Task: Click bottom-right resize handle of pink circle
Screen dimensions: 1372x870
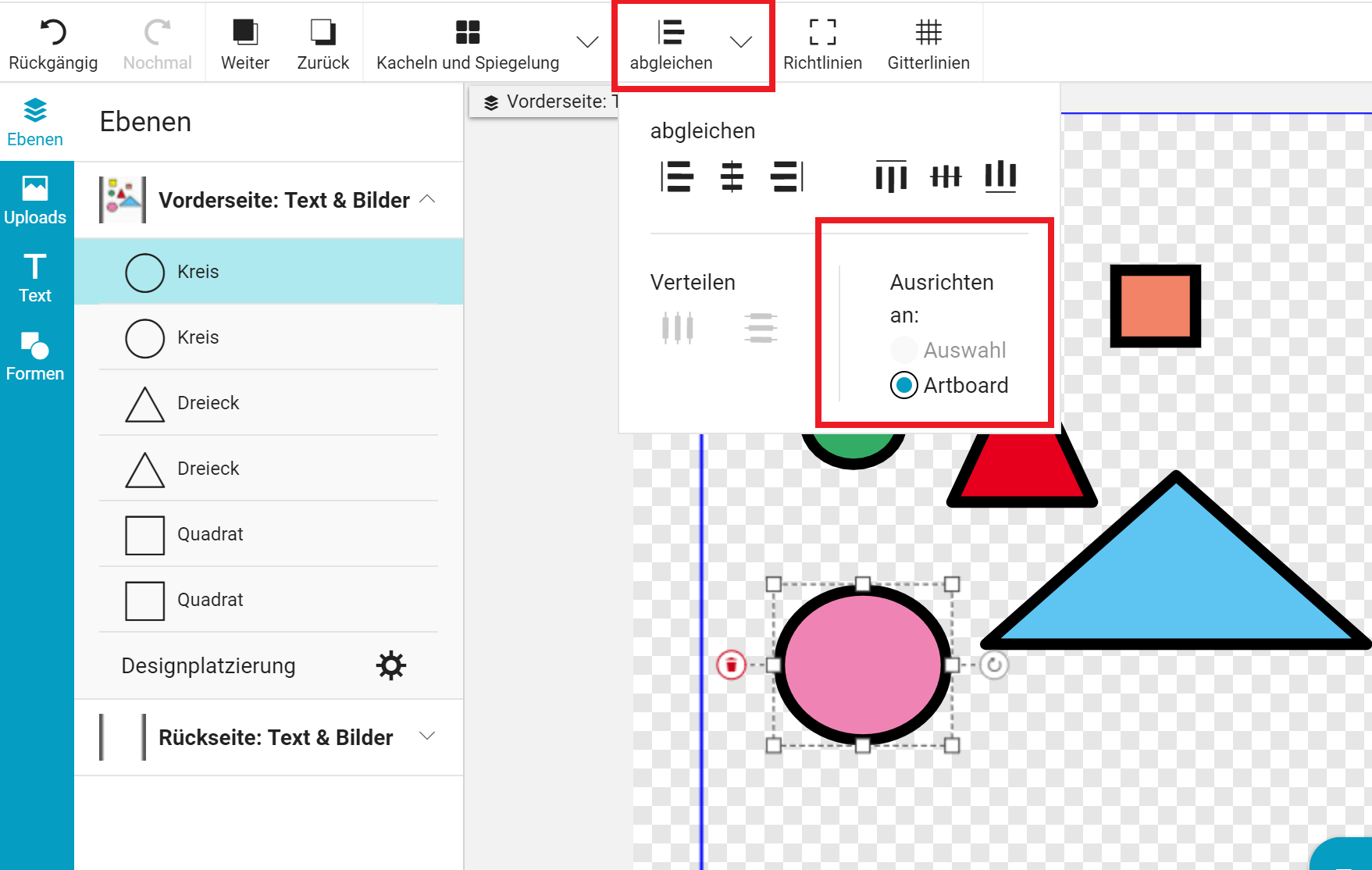Action: tap(951, 745)
